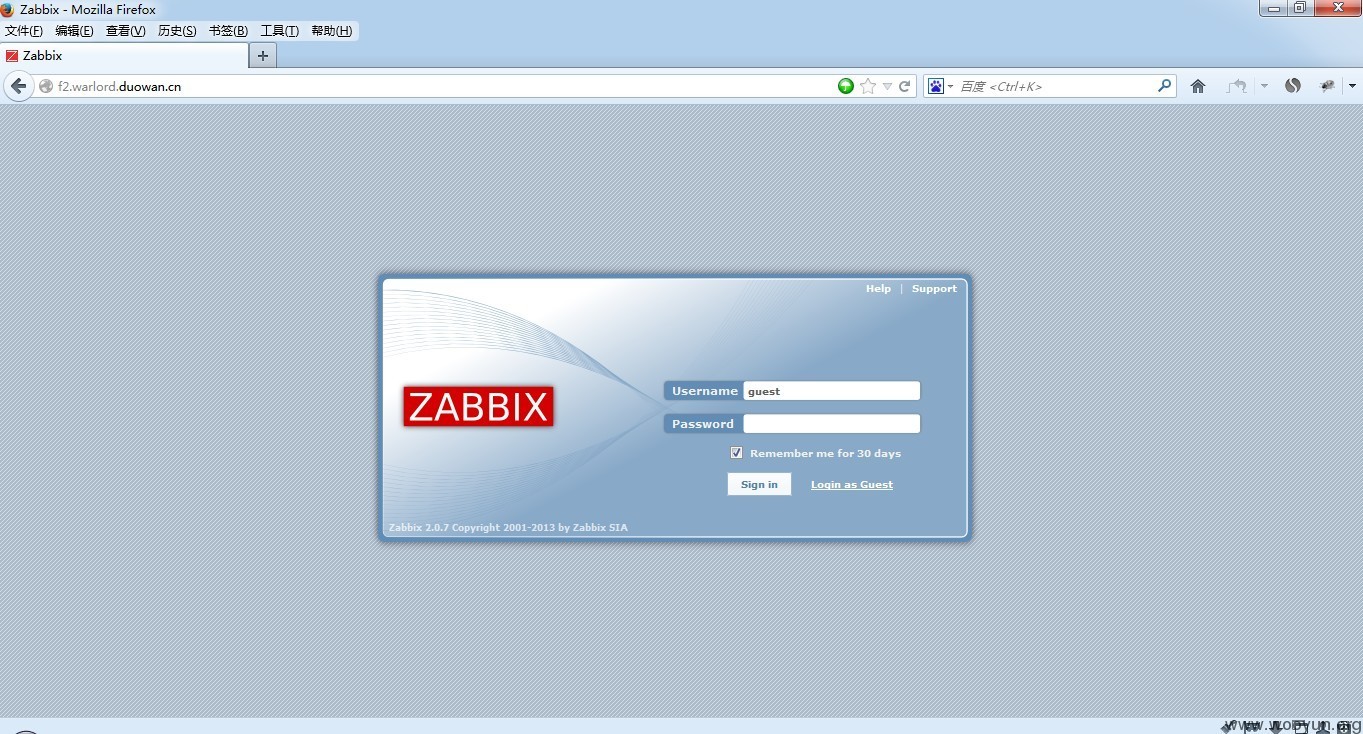Focus the Password input field
Image resolution: width=1363 pixels, height=734 pixels.
[831, 424]
